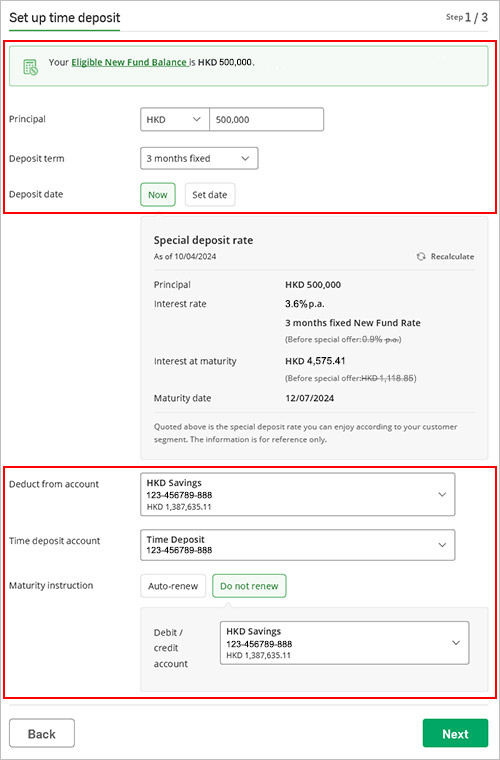The height and width of the screenshot is (760, 500).
Task: Click the Next button
Action: click(455, 733)
